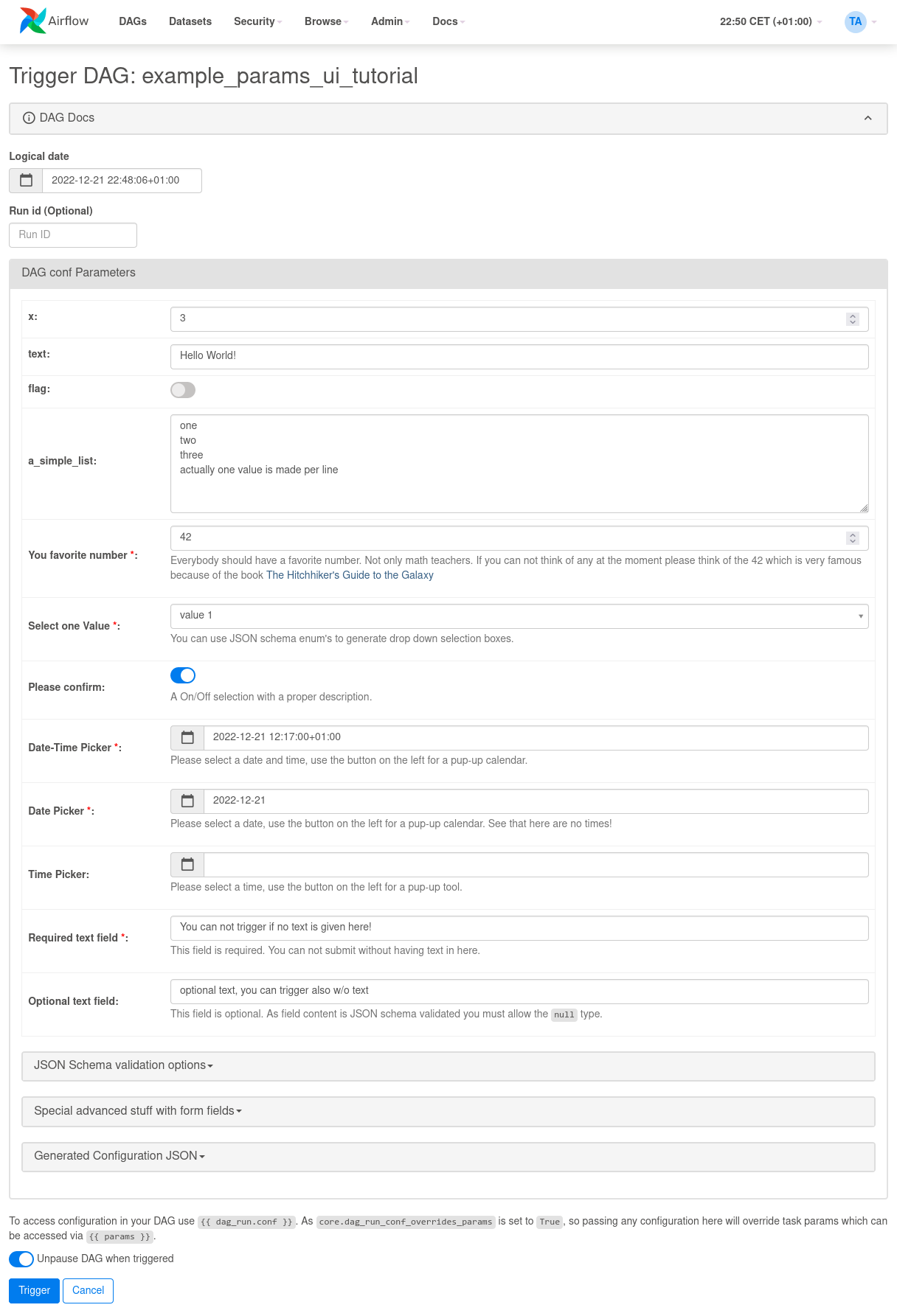
Task: Open the Time Picker pop-up tool
Action: (187, 865)
